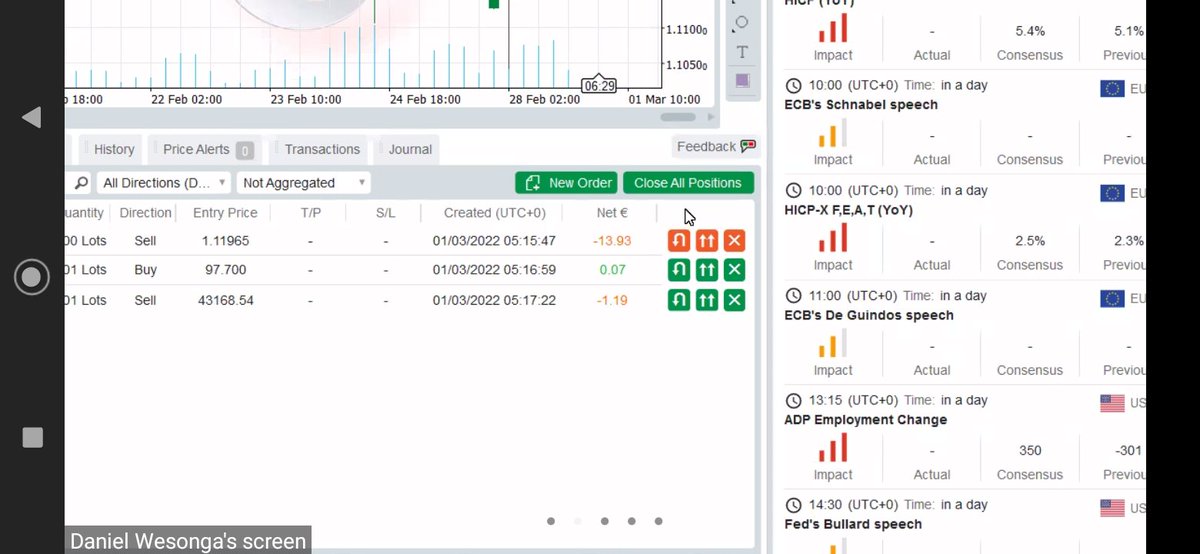Screen dimensions: 1200x554
Task: Open the Not Aggregated dropdown
Action: click(x=304, y=183)
